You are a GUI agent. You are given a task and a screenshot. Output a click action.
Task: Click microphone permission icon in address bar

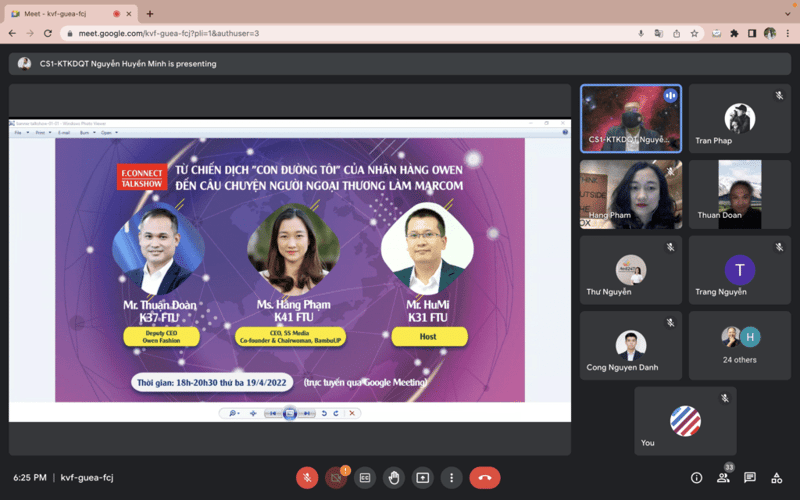click(641, 33)
